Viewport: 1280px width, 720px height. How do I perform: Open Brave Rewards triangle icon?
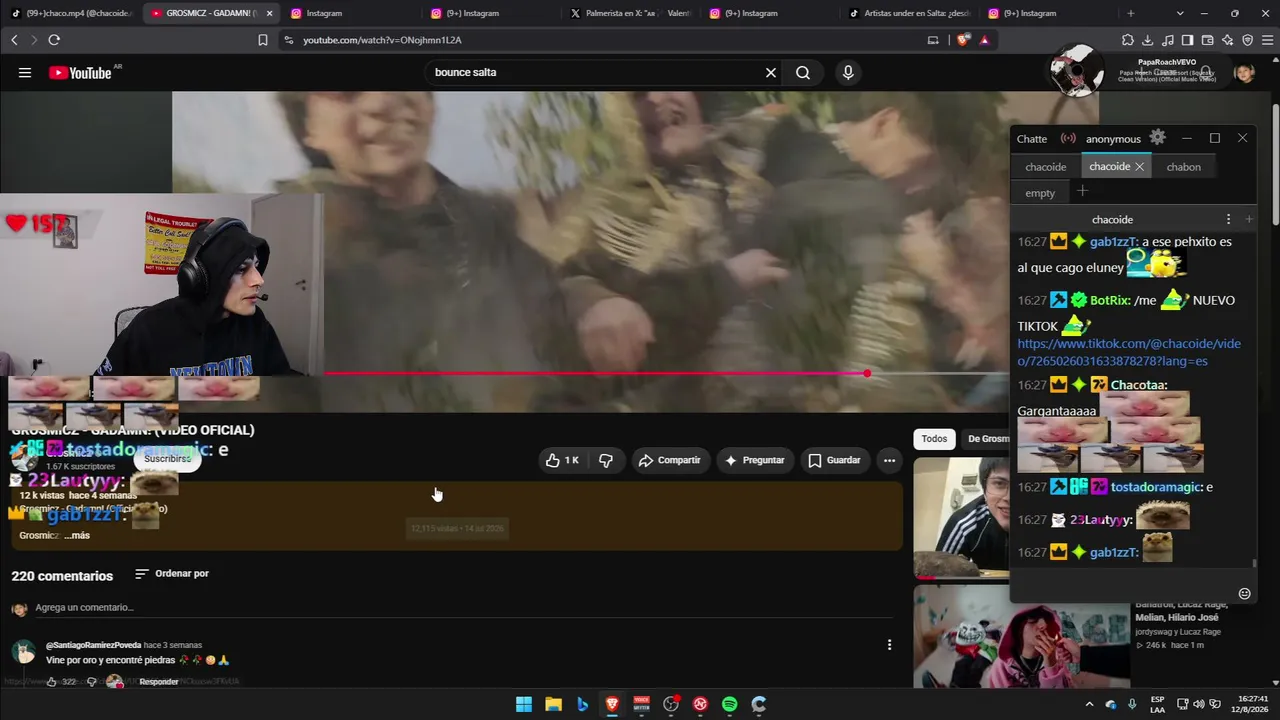(x=985, y=40)
